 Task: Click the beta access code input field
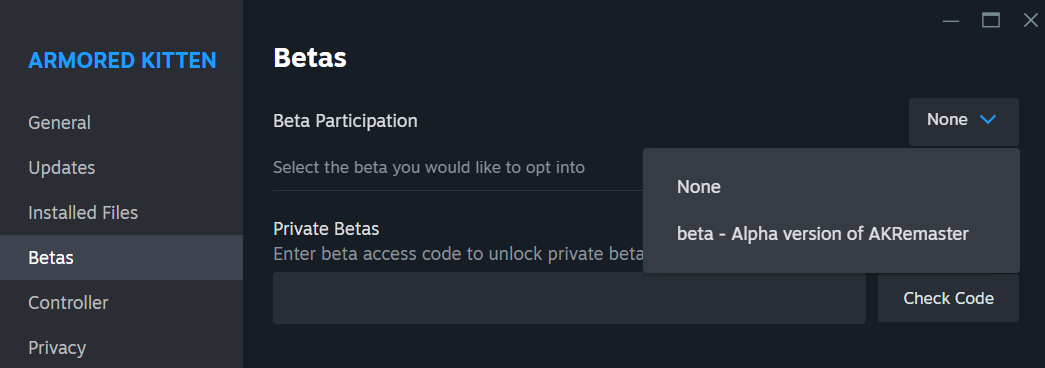(569, 298)
